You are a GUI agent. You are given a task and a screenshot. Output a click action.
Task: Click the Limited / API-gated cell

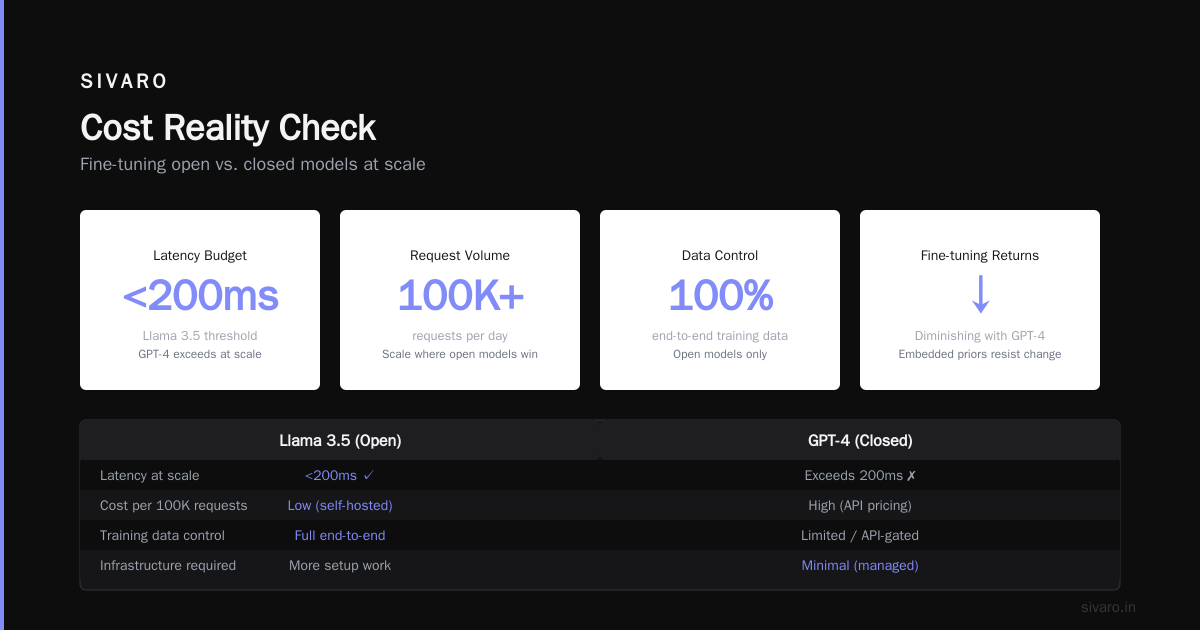pos(860,535)
